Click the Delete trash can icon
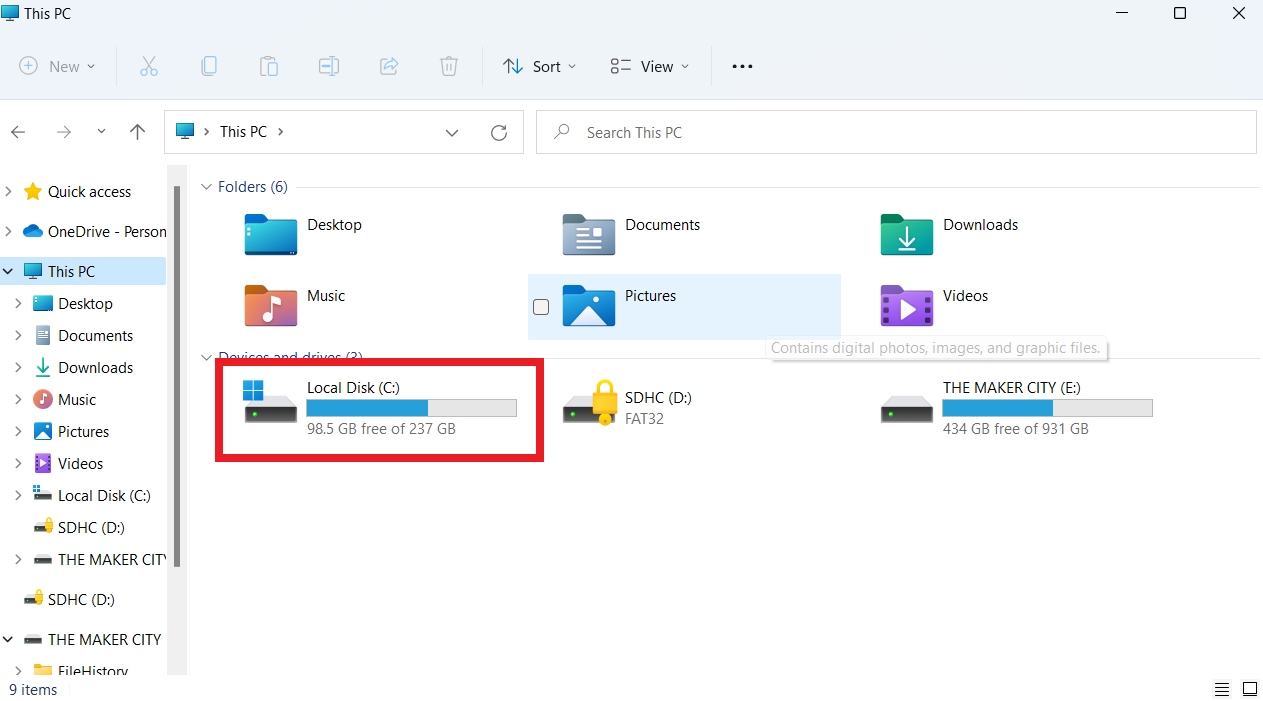 coord(449,66)
